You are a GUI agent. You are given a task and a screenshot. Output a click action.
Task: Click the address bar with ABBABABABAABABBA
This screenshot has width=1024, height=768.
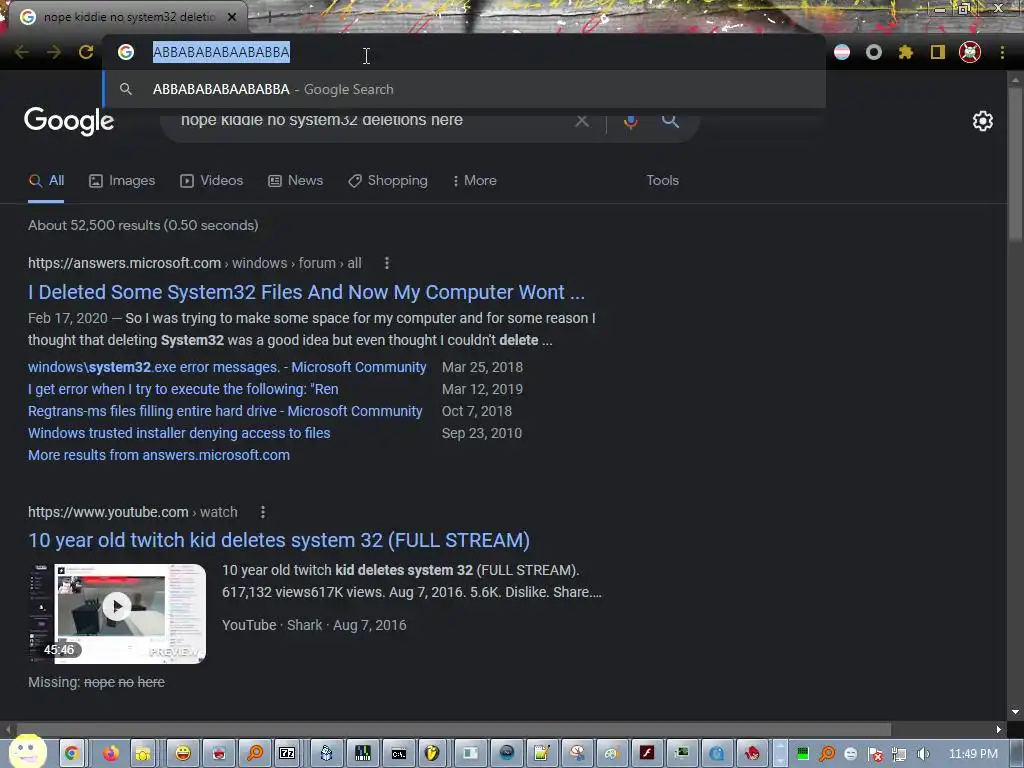pyautogui.click(x=464, y=52)
